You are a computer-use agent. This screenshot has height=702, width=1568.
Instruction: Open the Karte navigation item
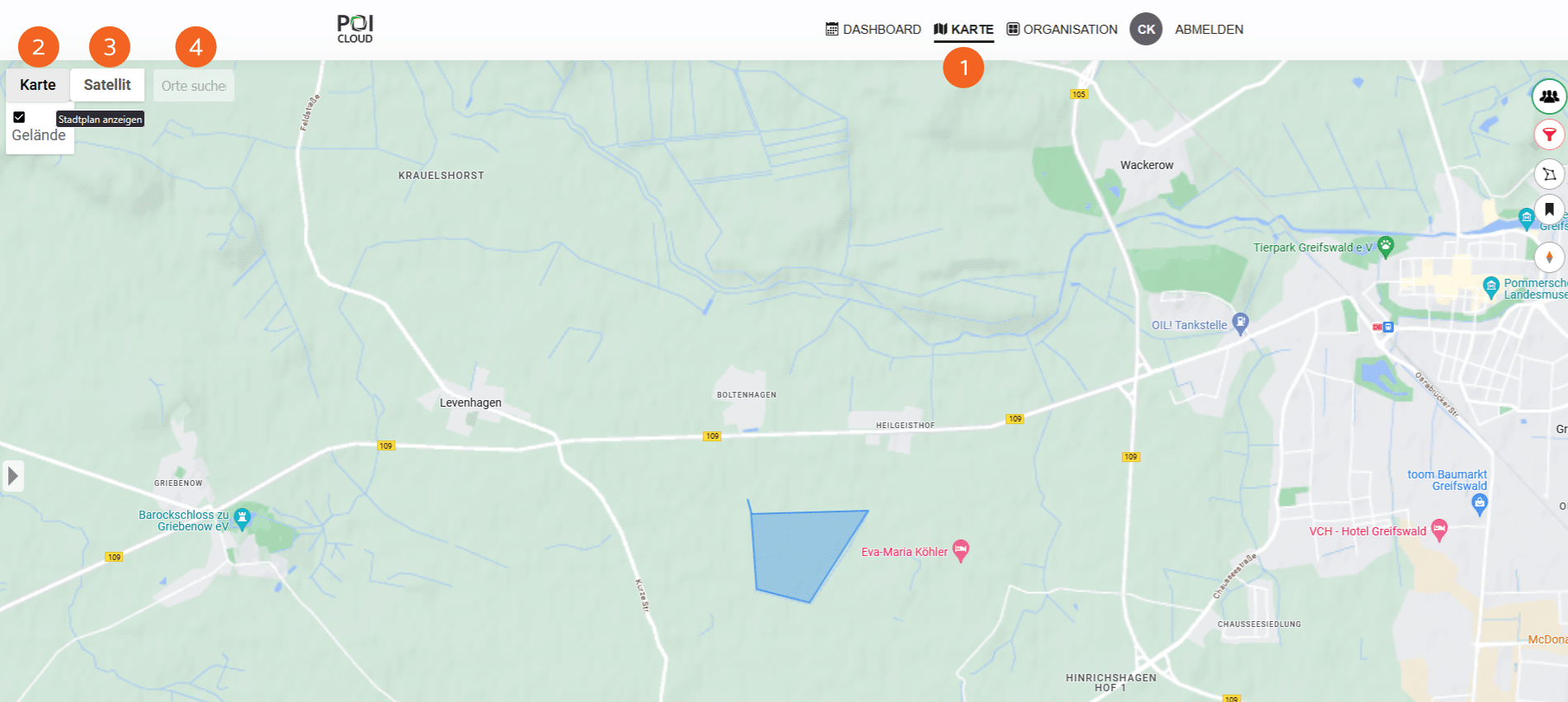[x=963, y=29]
